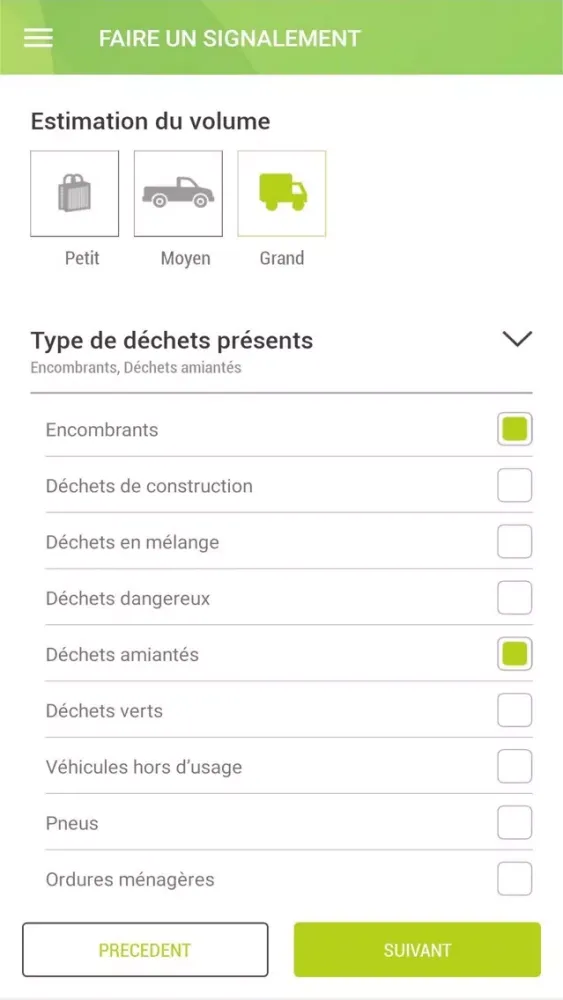
Task: Uncheck the Encombrants checkbox
Action: [x=515, y=429]
